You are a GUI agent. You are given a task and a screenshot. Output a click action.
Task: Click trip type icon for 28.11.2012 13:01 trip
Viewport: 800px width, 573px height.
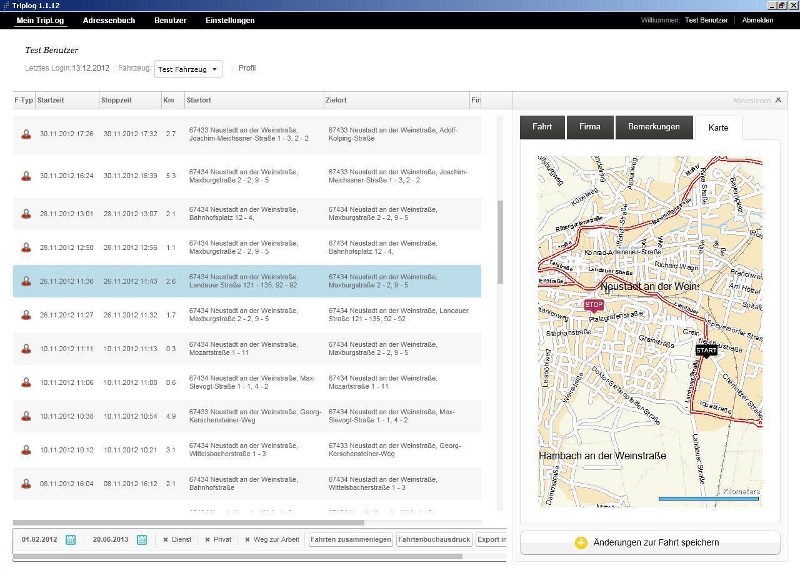[x=26, y=214]
